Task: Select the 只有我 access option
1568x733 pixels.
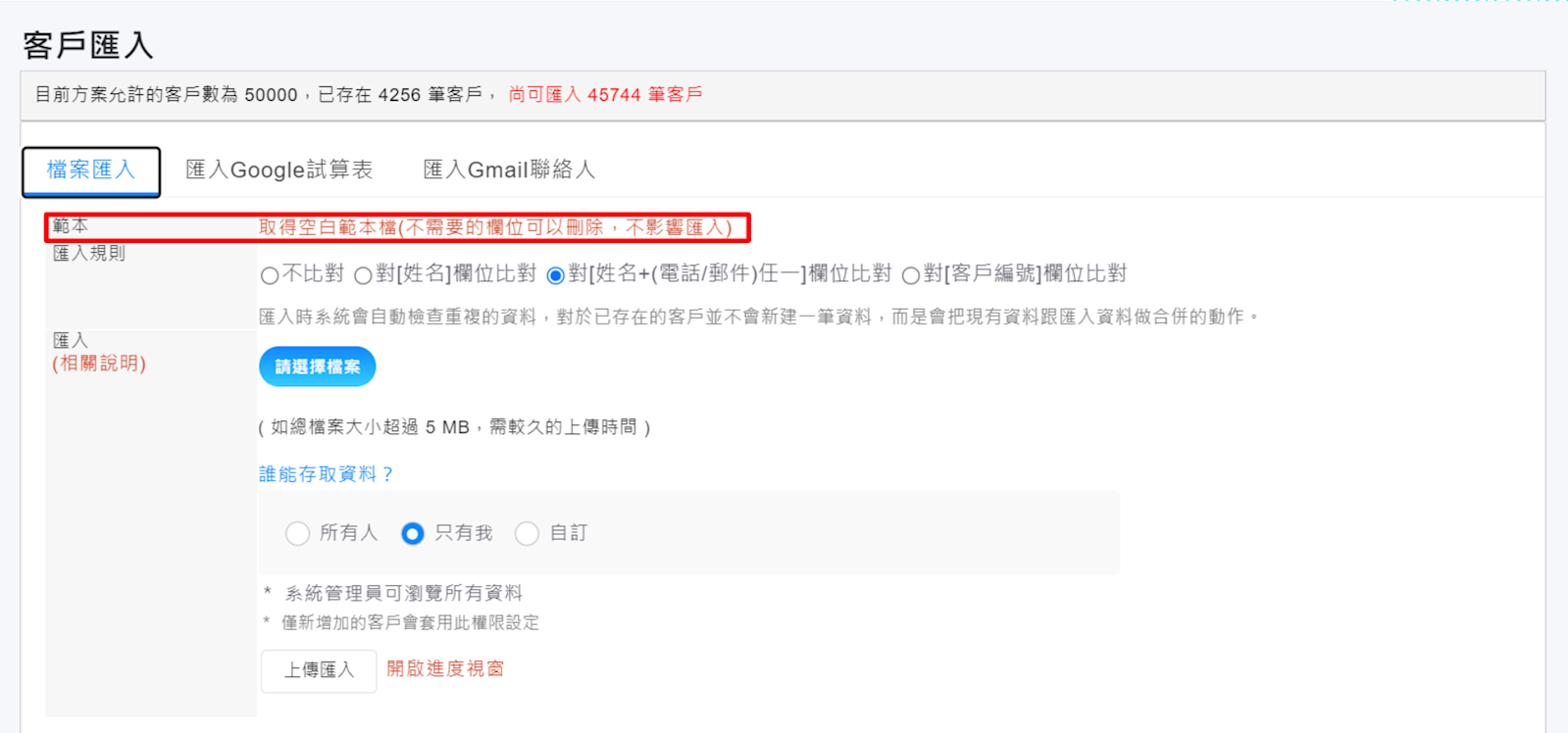Action: (x=413, y=533)
